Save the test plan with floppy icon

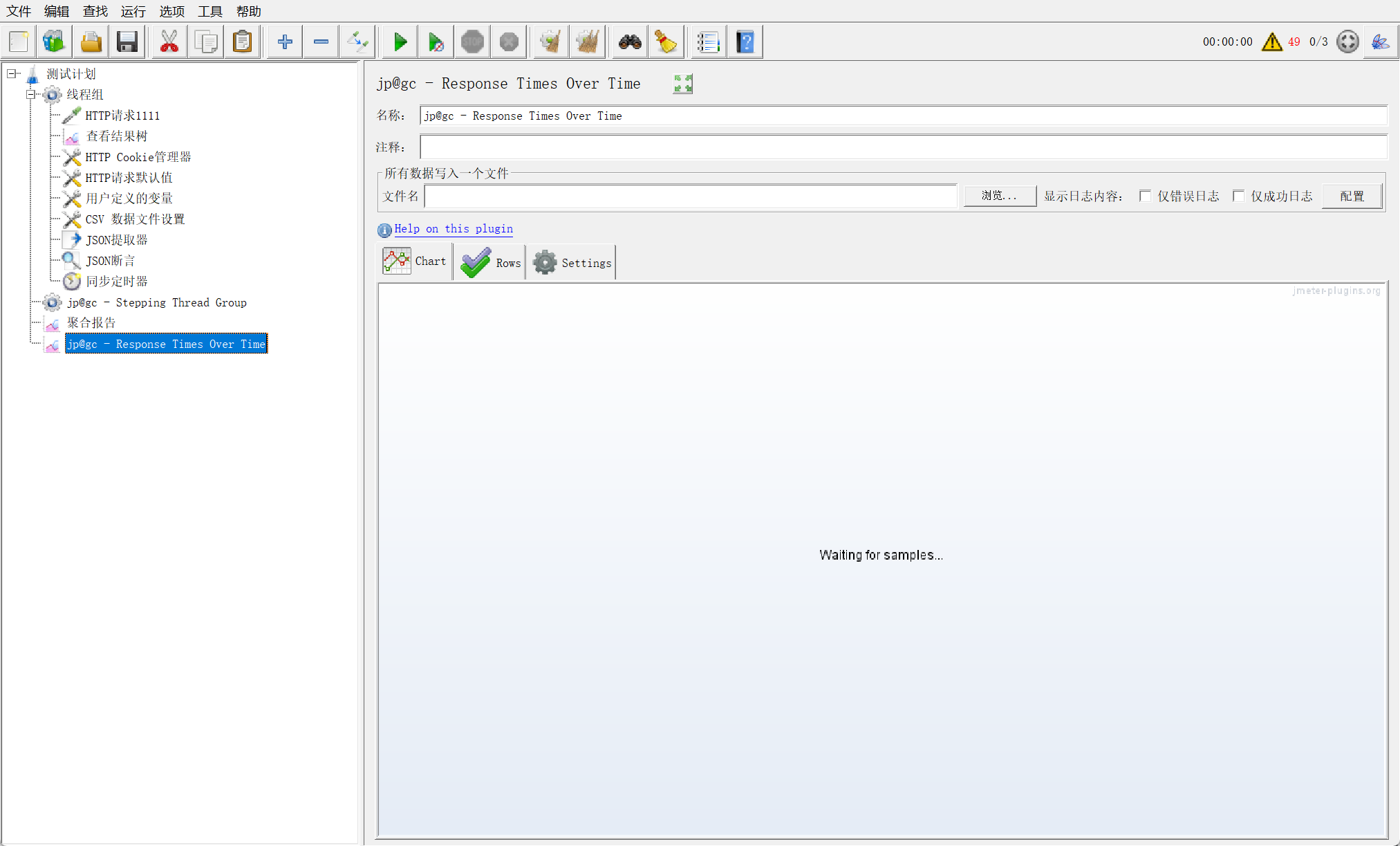pyautogui.click(x=127, y=42)
